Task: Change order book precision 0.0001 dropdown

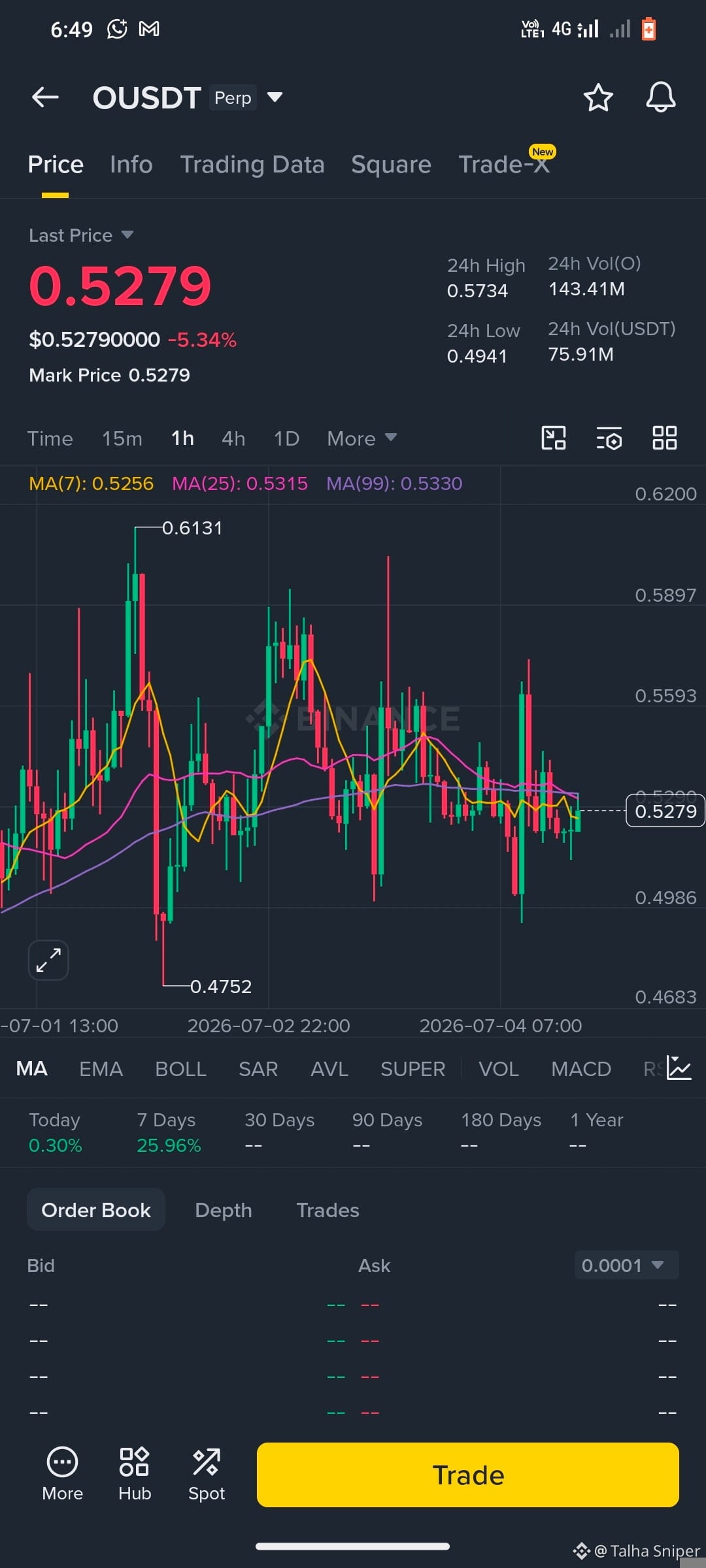Action: coord(626,1266)
